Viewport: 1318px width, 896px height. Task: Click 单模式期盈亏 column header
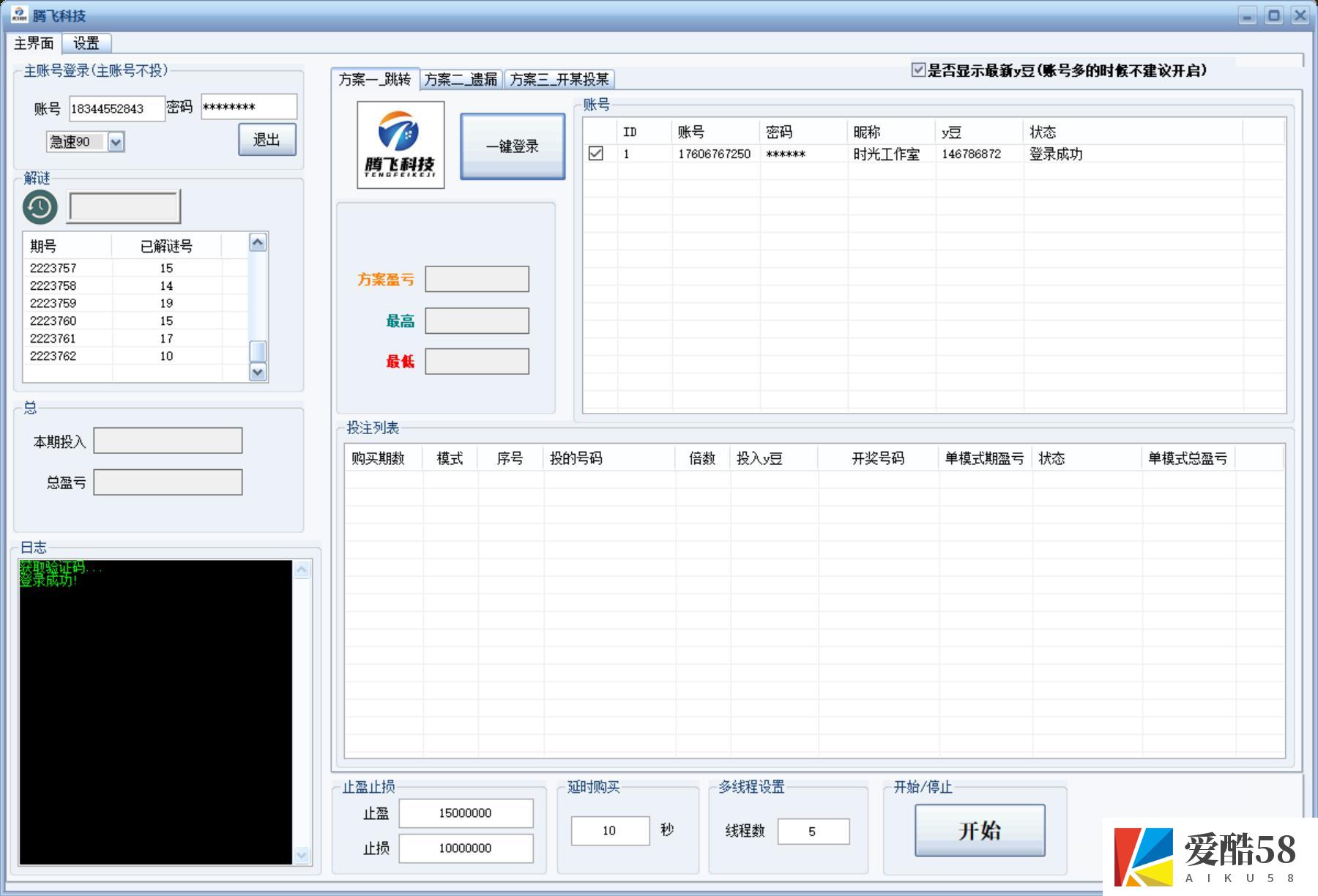click(986, 458)
